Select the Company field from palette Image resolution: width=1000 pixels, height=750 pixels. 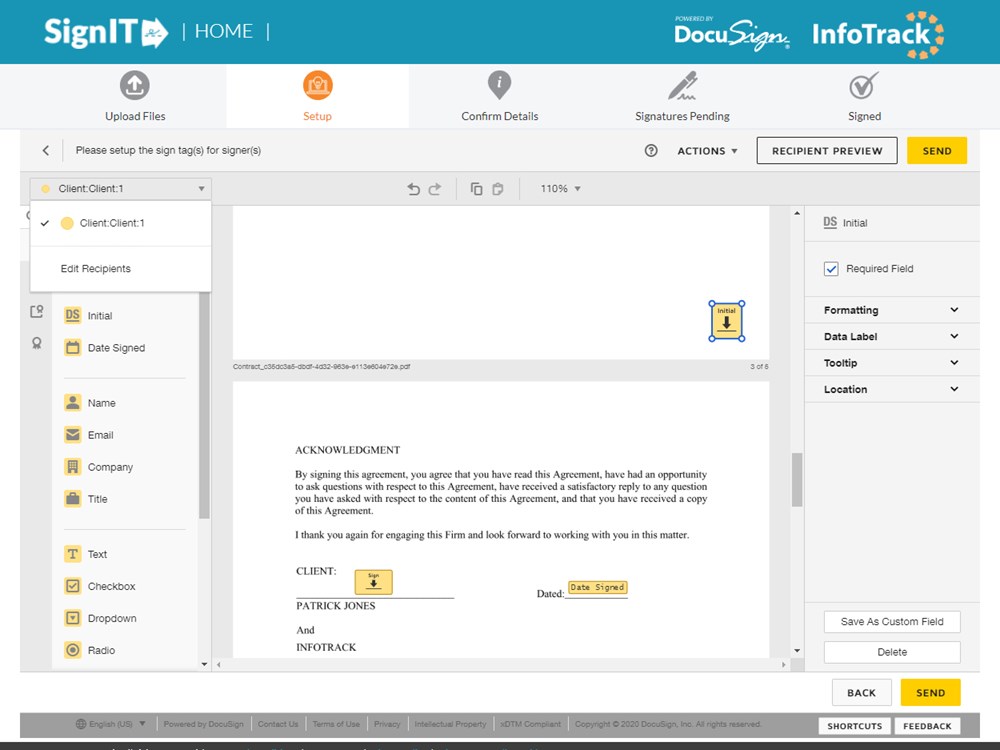tap(73, 467)
